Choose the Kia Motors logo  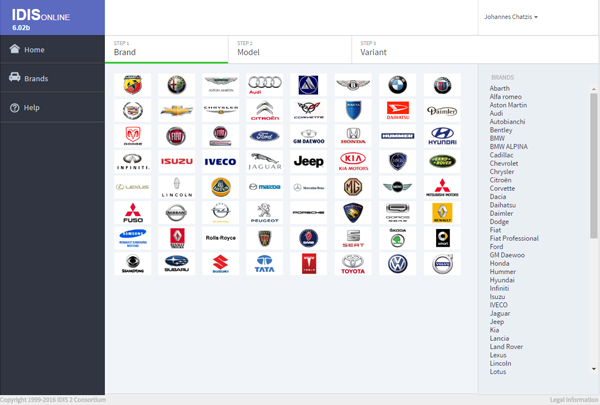click(x=353, y=162)
